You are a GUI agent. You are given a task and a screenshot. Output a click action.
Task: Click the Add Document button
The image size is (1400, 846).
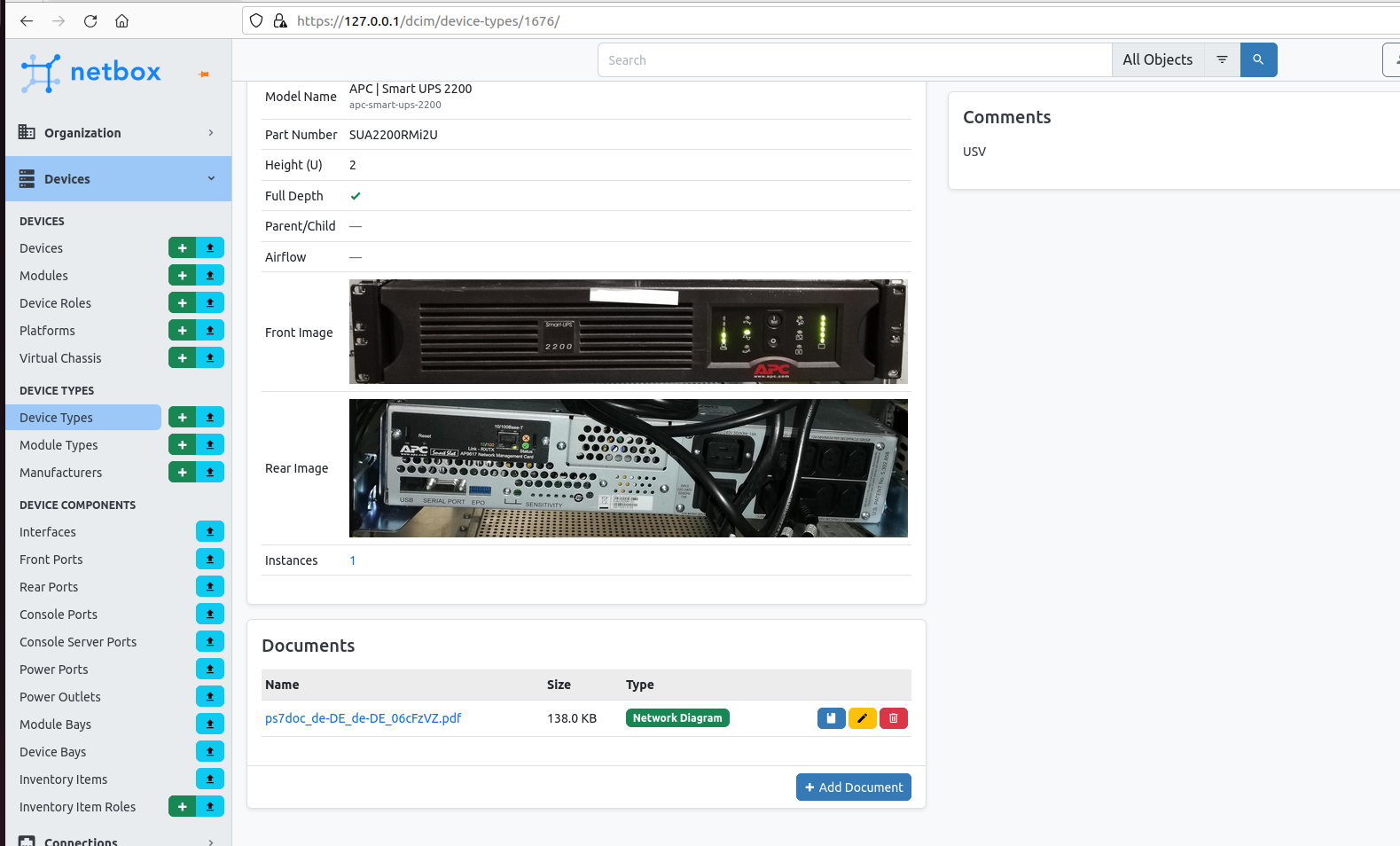pos(854,787)
